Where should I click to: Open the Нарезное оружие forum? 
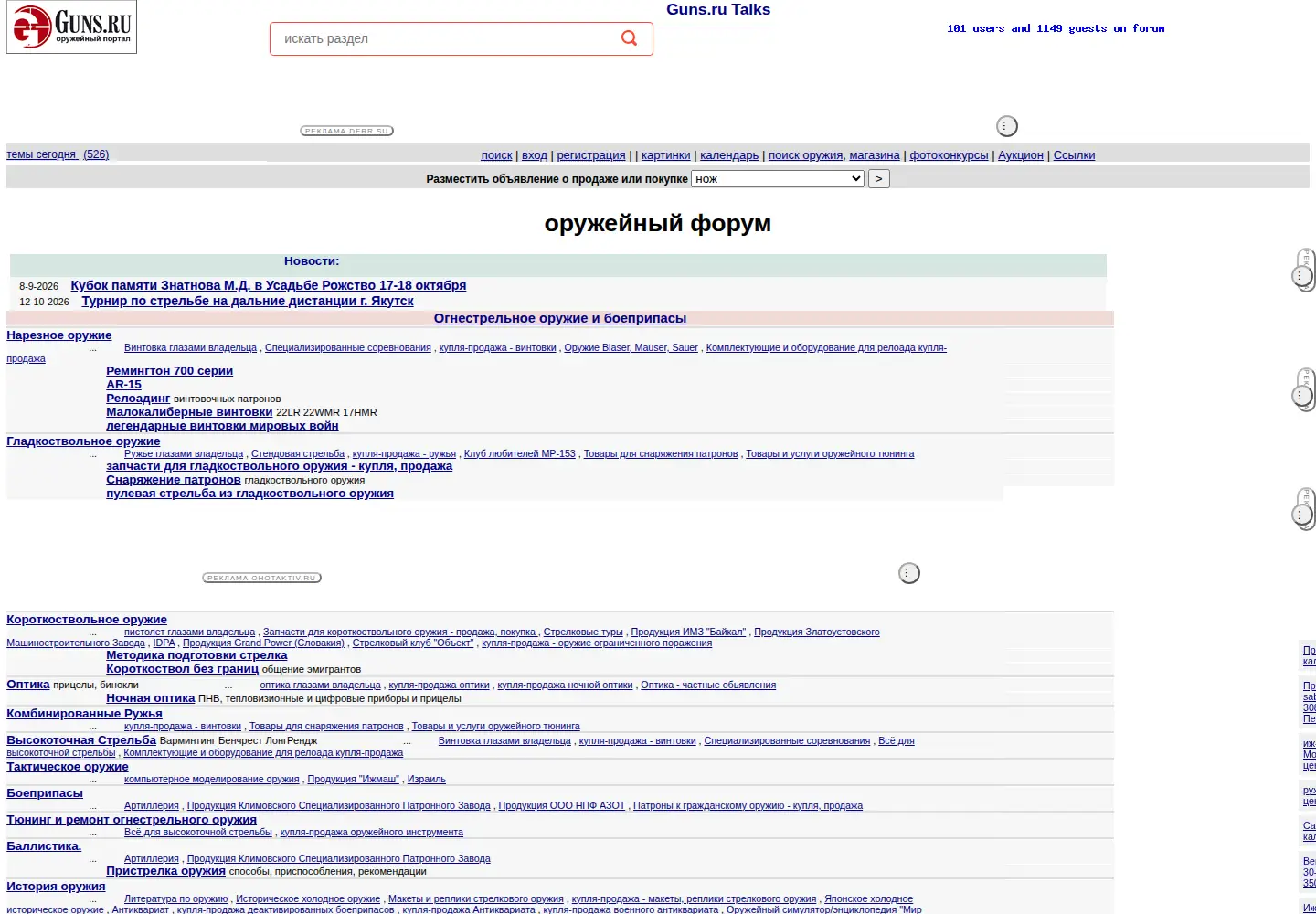click(x=59, y=335)
